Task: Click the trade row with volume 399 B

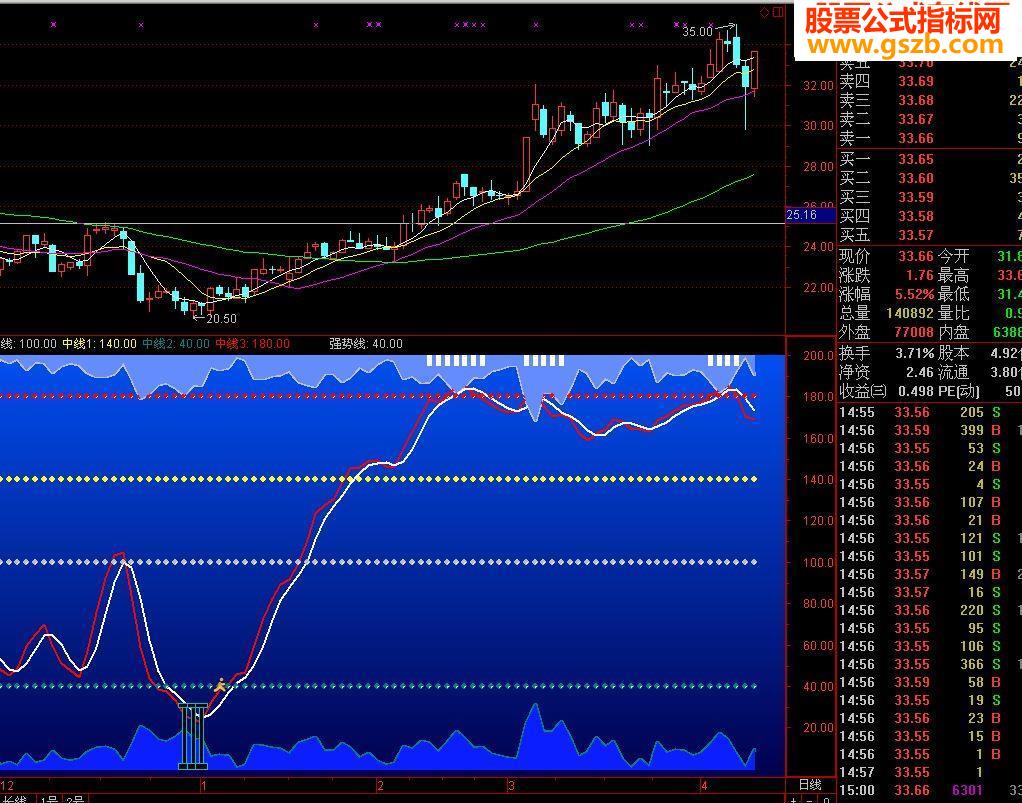Action: pyautogui.click(x=929, y=430)
